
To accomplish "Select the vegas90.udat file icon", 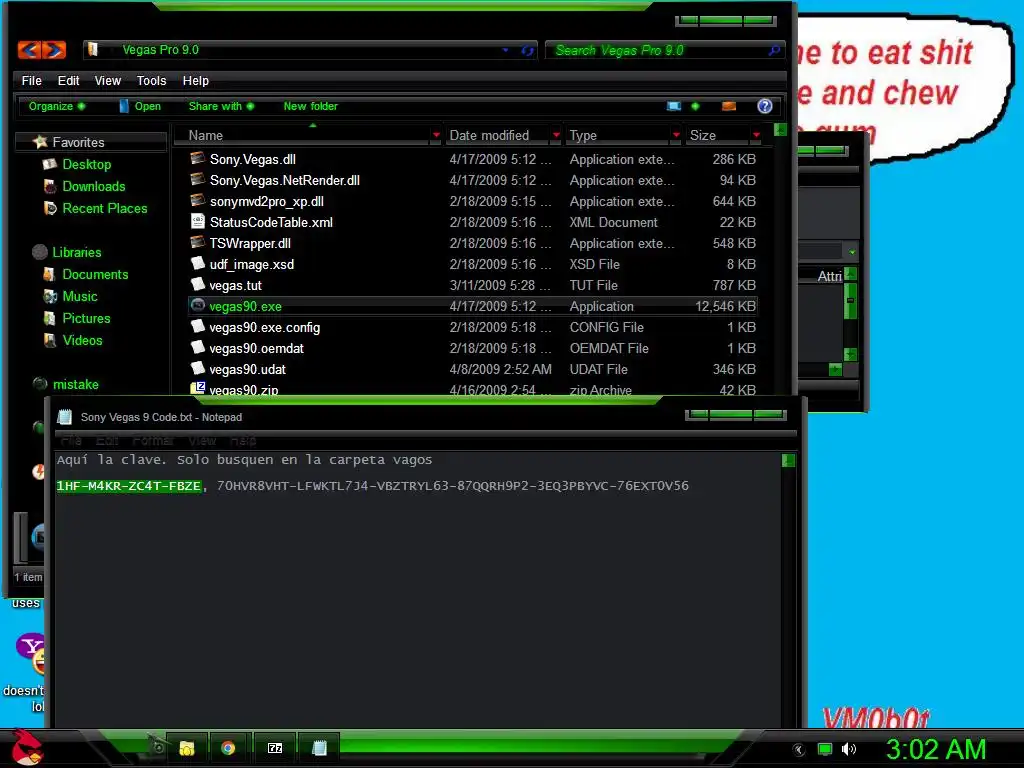I will tap(198, 368).
